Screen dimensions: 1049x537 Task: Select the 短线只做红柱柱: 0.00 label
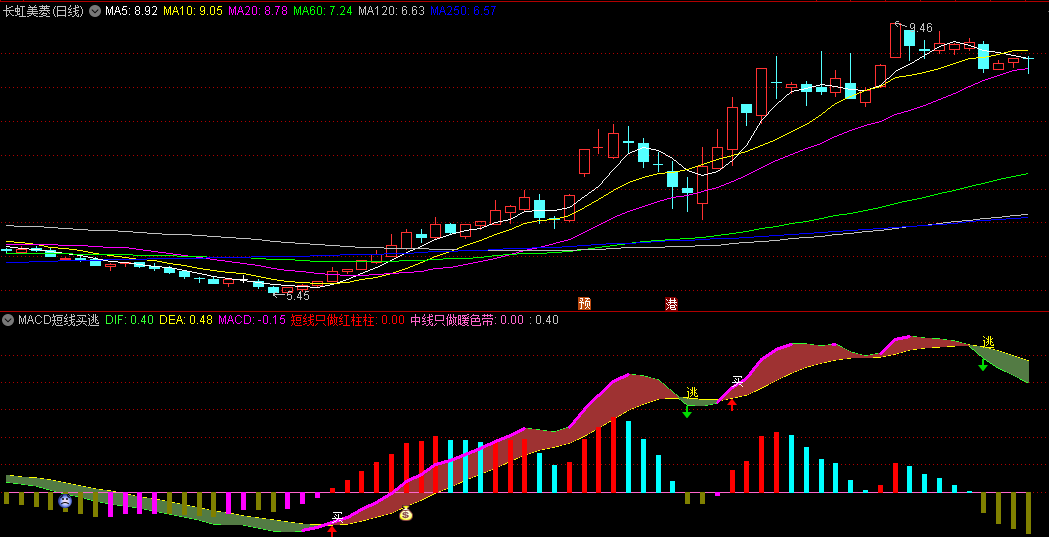348,320
